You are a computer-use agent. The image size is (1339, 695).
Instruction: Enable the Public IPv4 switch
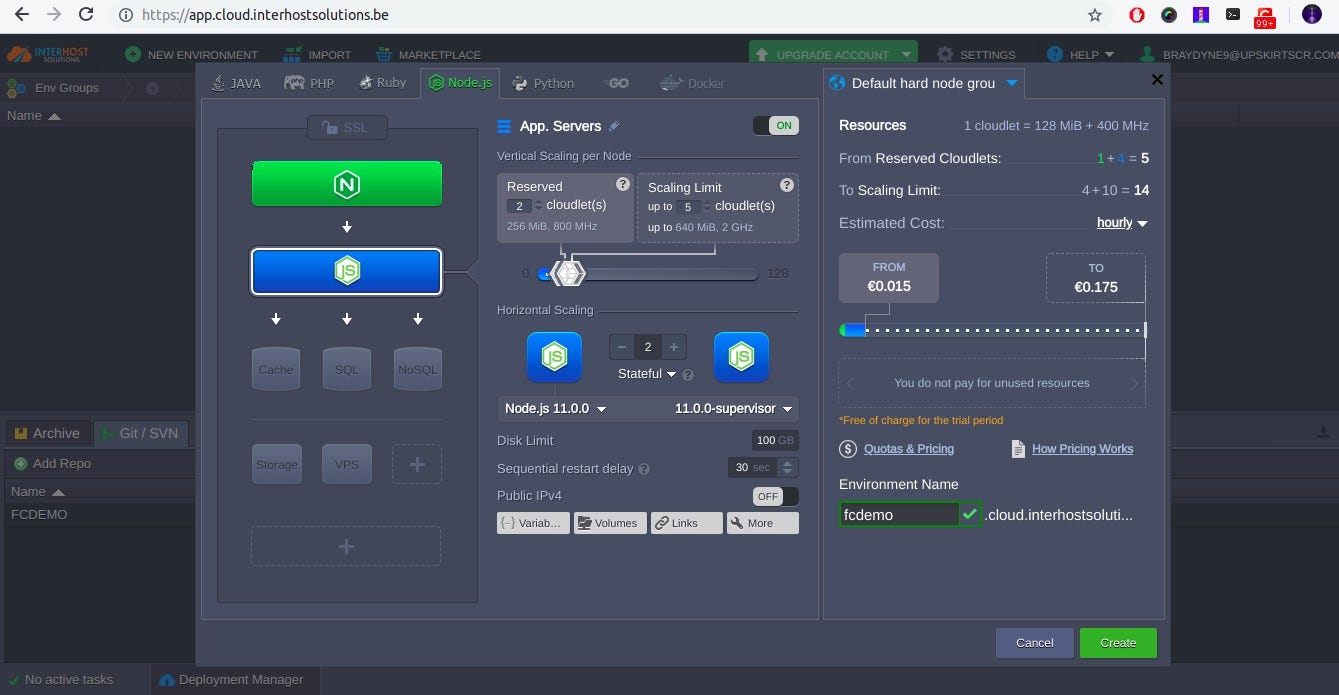pyautogui.click(x=776, y=496)
